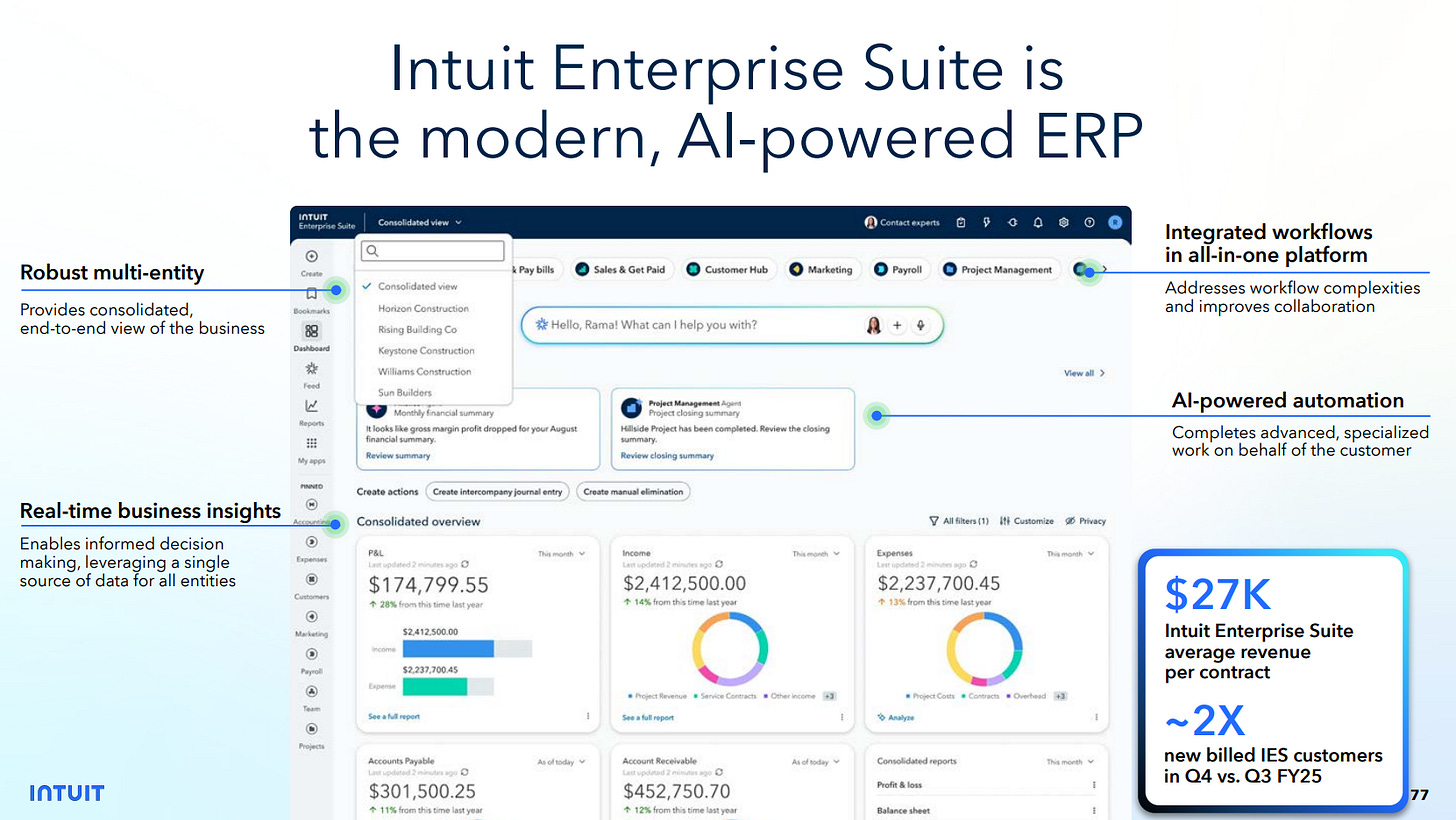
Task: Click the lightning bolt icon in header
Action: (987, 223)
